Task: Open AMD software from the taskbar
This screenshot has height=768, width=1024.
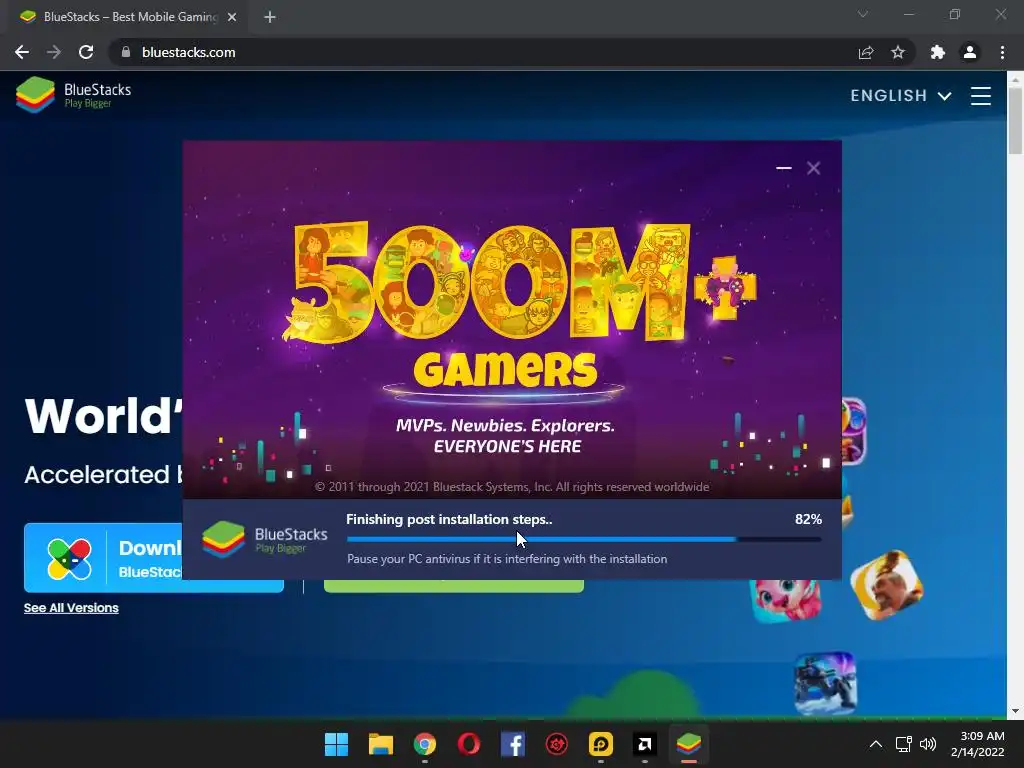Action: [645, 744]
